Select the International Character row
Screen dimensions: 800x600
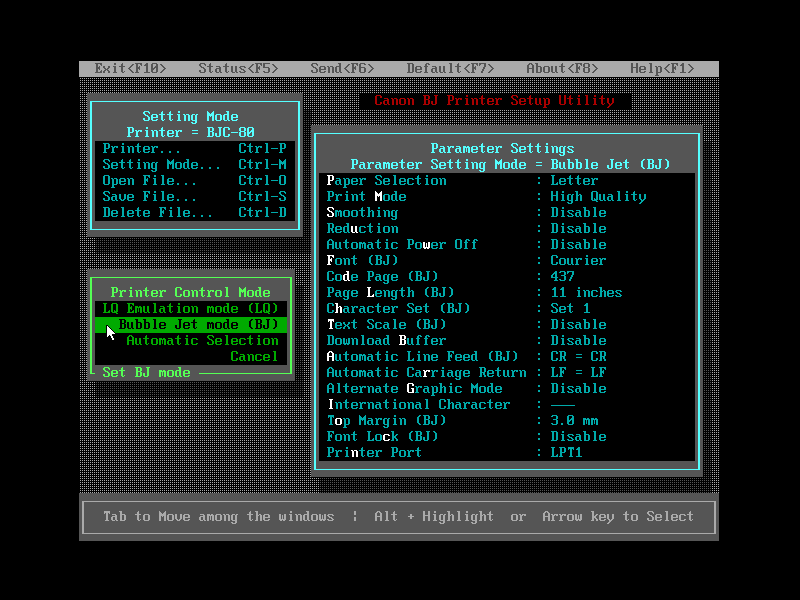tap(507, 405)
